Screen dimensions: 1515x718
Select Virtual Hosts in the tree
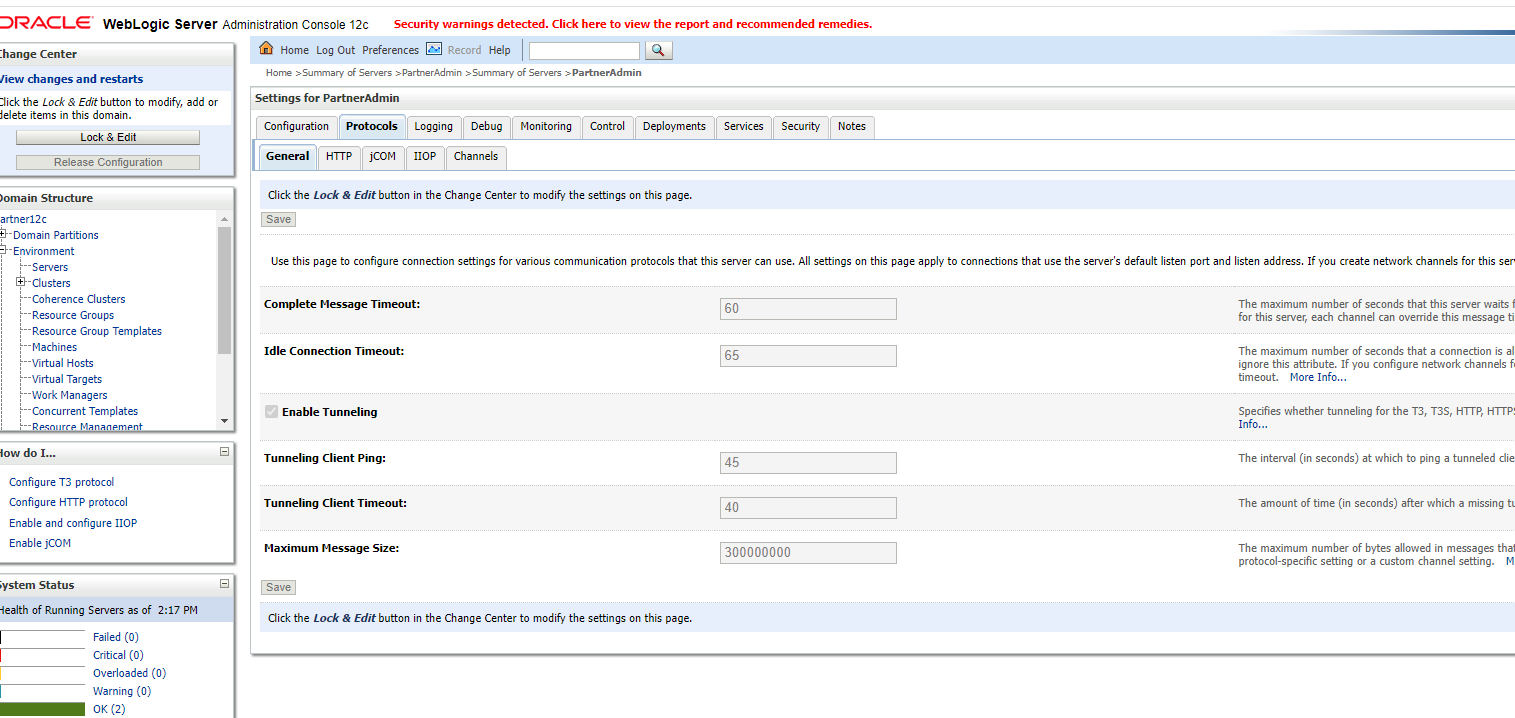tap(63, 363)
